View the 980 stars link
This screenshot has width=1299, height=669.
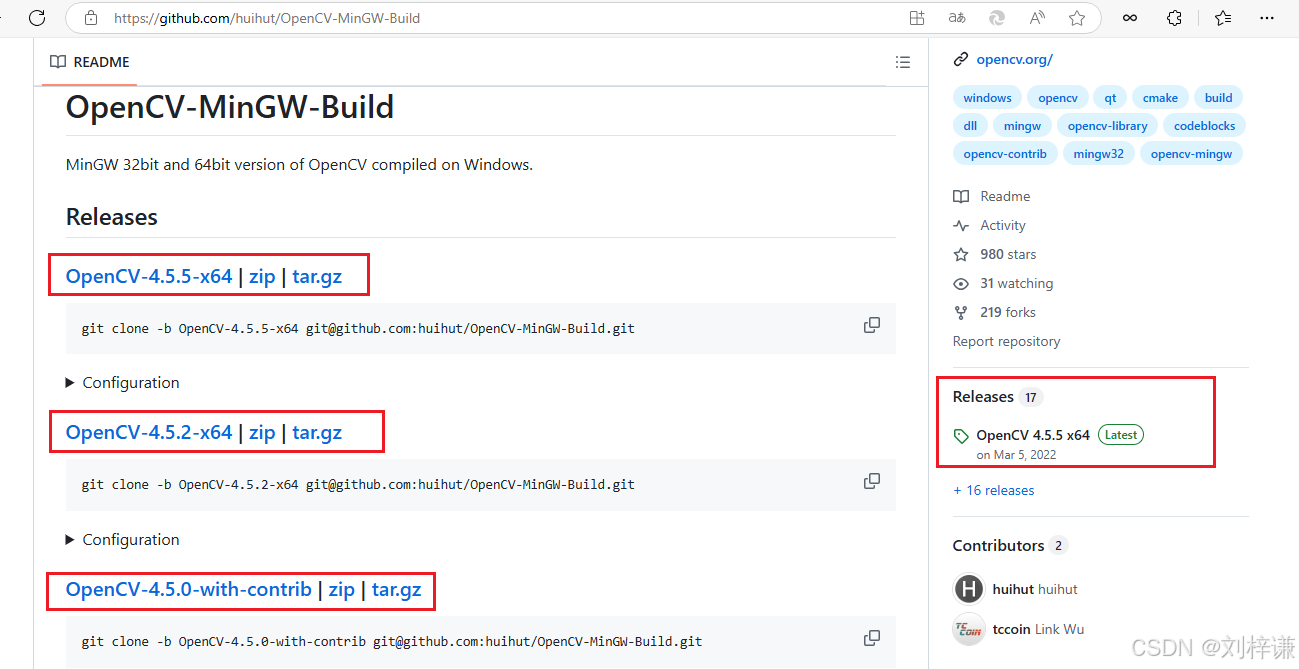tap(995, 254)
